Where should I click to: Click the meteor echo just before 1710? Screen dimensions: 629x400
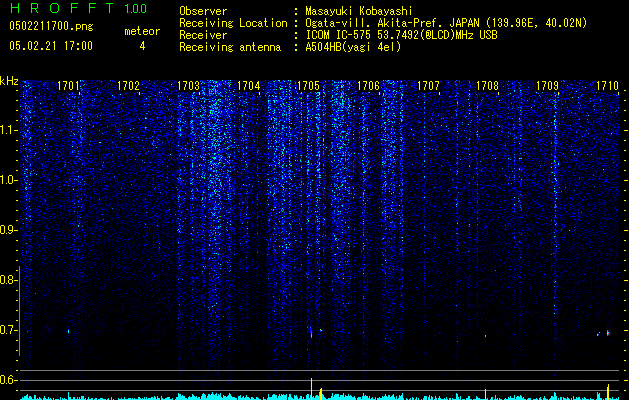(608, 333)
